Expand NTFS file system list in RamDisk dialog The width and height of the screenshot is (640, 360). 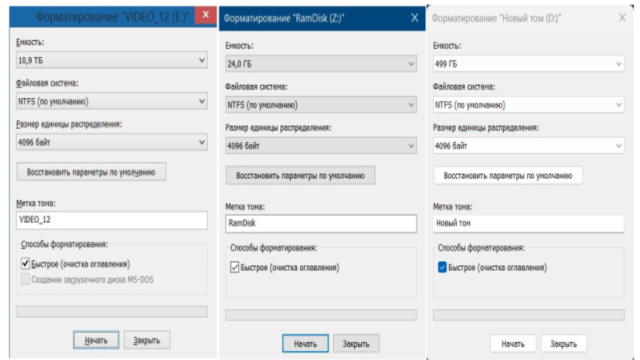321,105
